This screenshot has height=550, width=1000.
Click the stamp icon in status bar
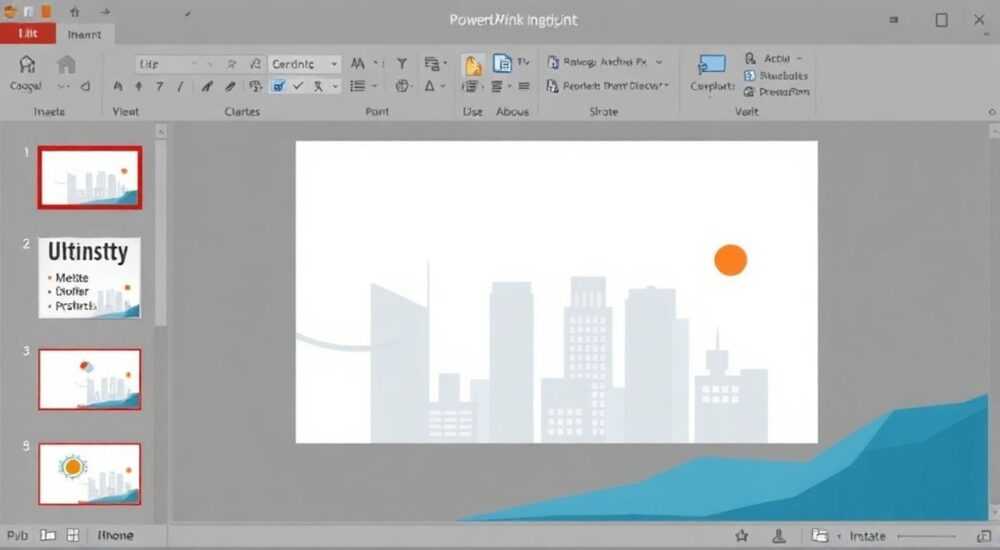tap(779, 536)
